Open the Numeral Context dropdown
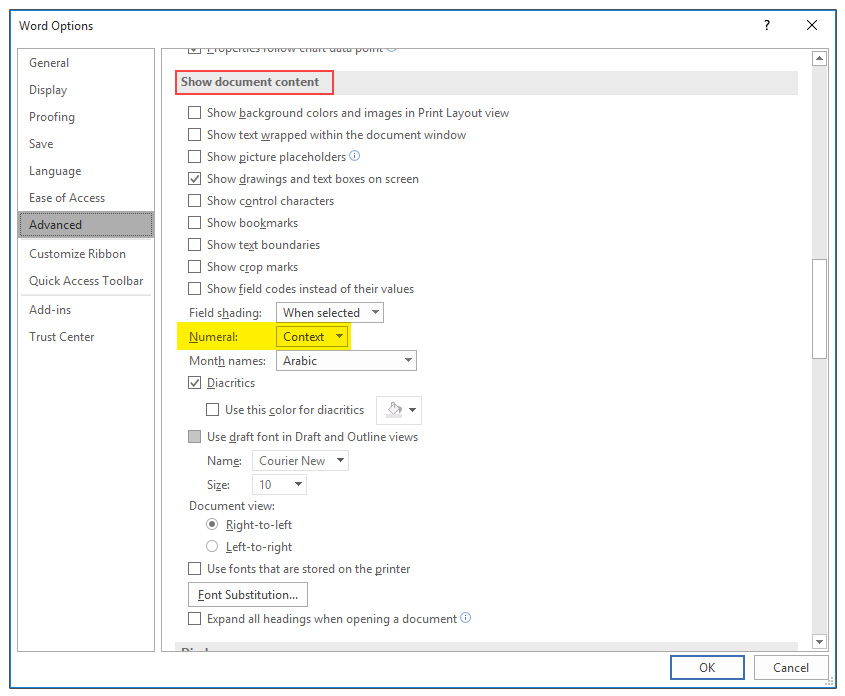Image resolution: width=845 pixels, height=696 pixels. coord(312,337)
